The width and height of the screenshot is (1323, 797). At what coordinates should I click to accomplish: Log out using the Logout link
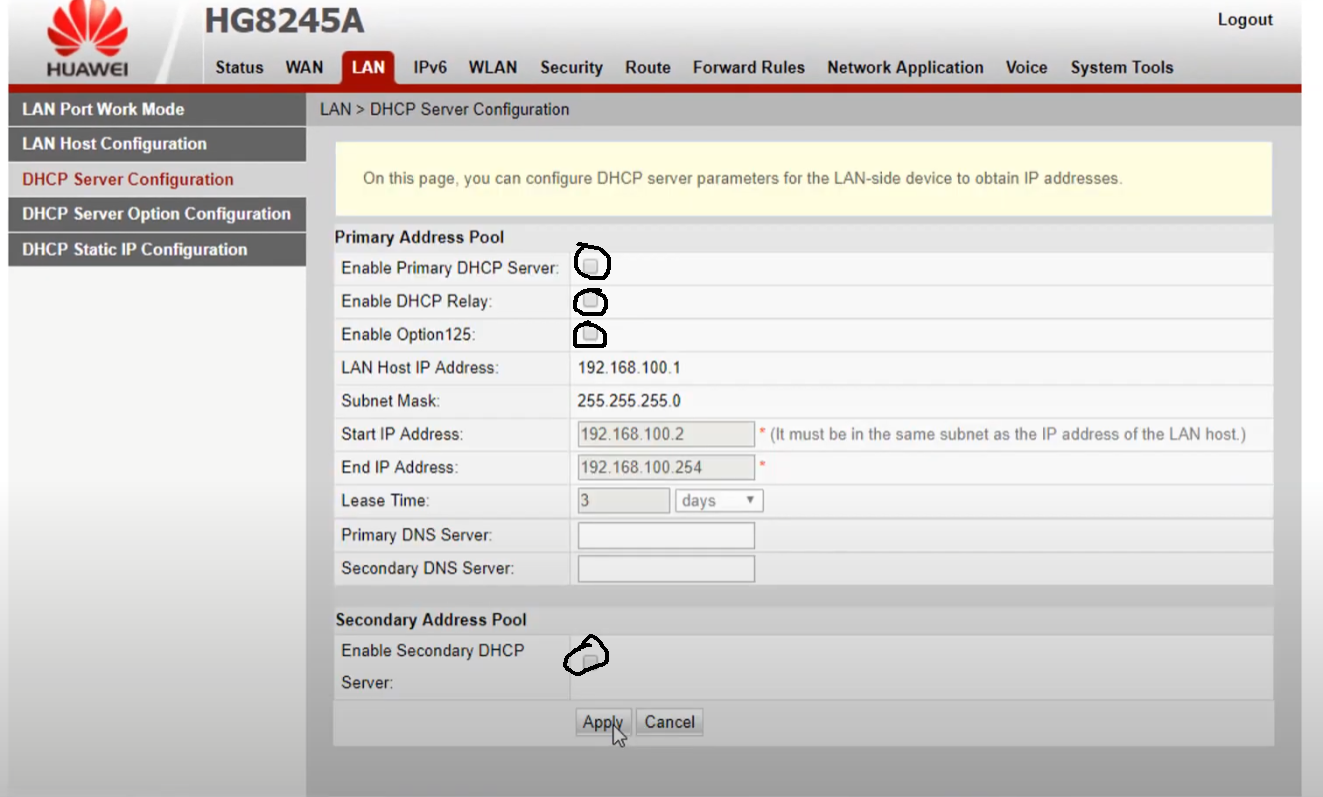(x=1245, y=20)
